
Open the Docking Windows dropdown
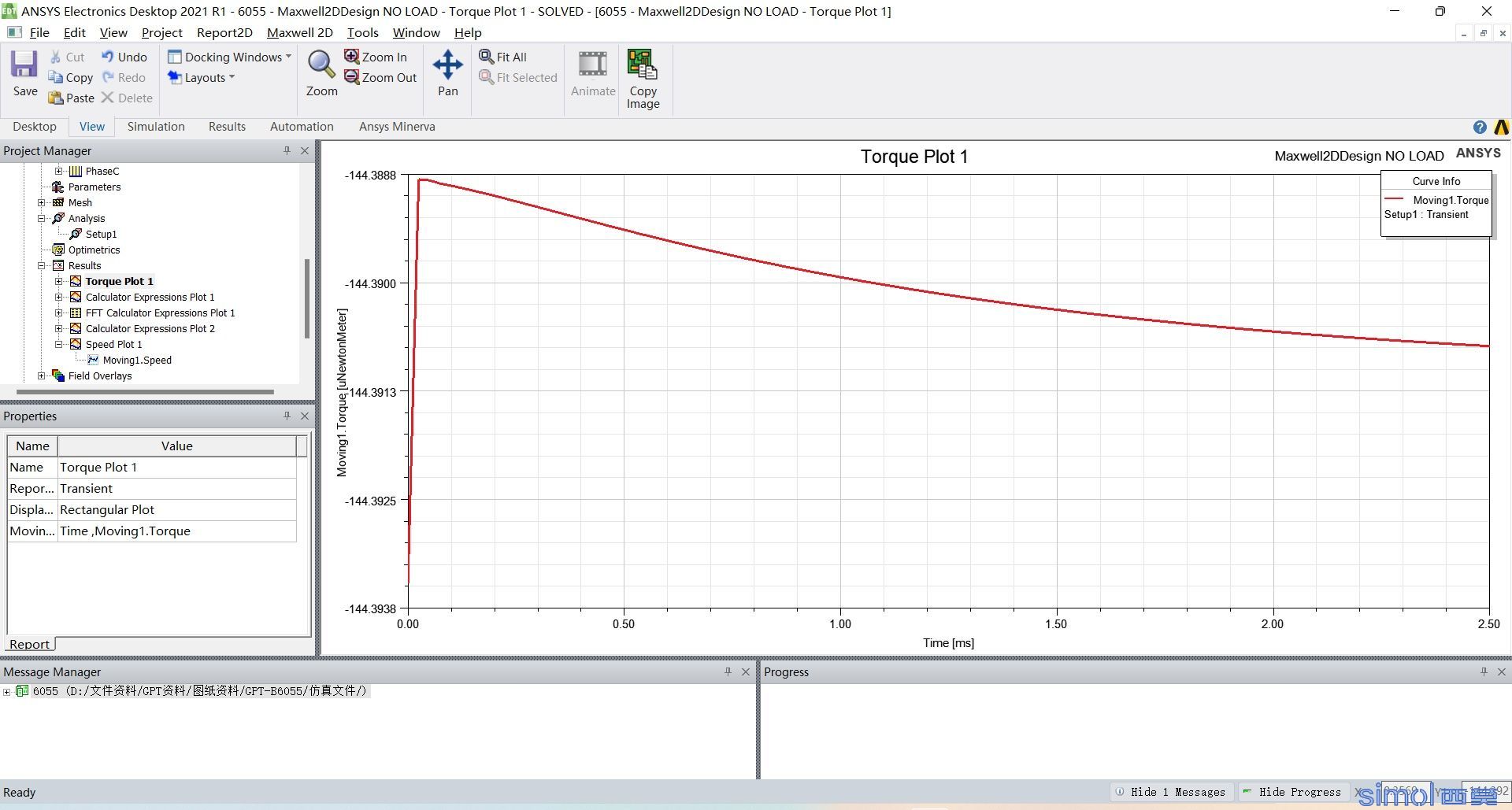click(x=229, y=57)
